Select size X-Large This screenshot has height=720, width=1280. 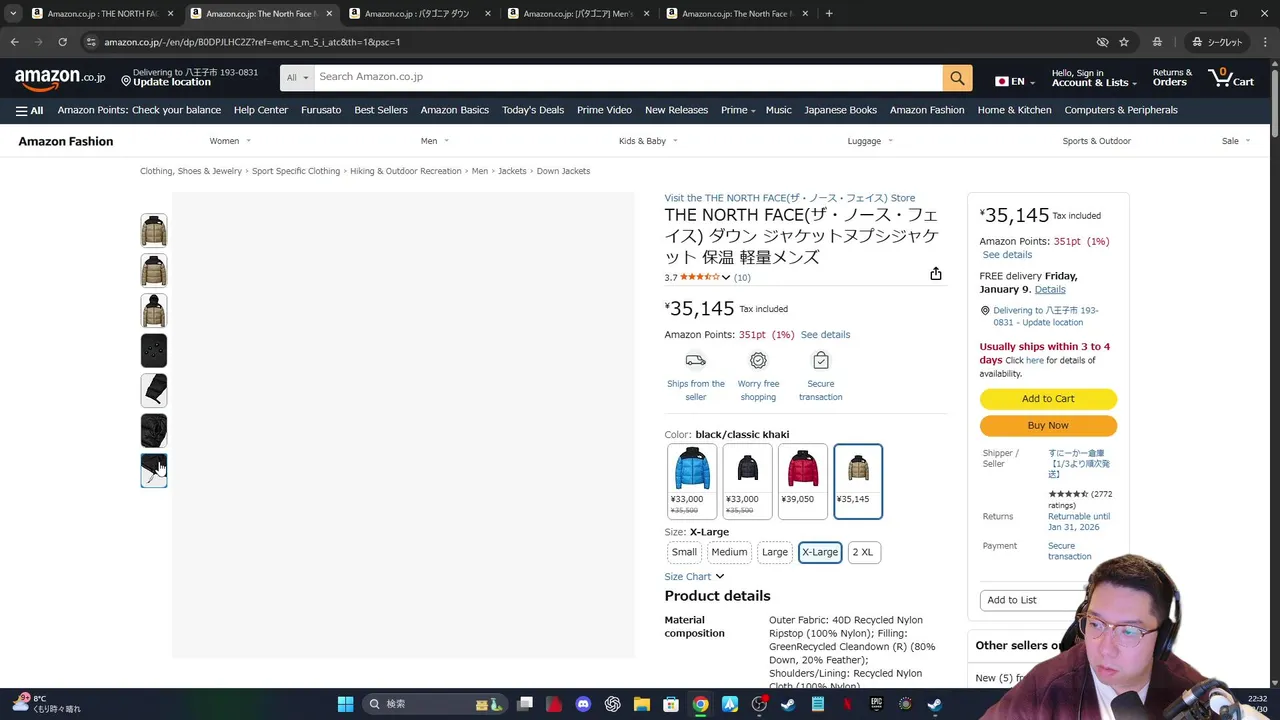[820, 552]
